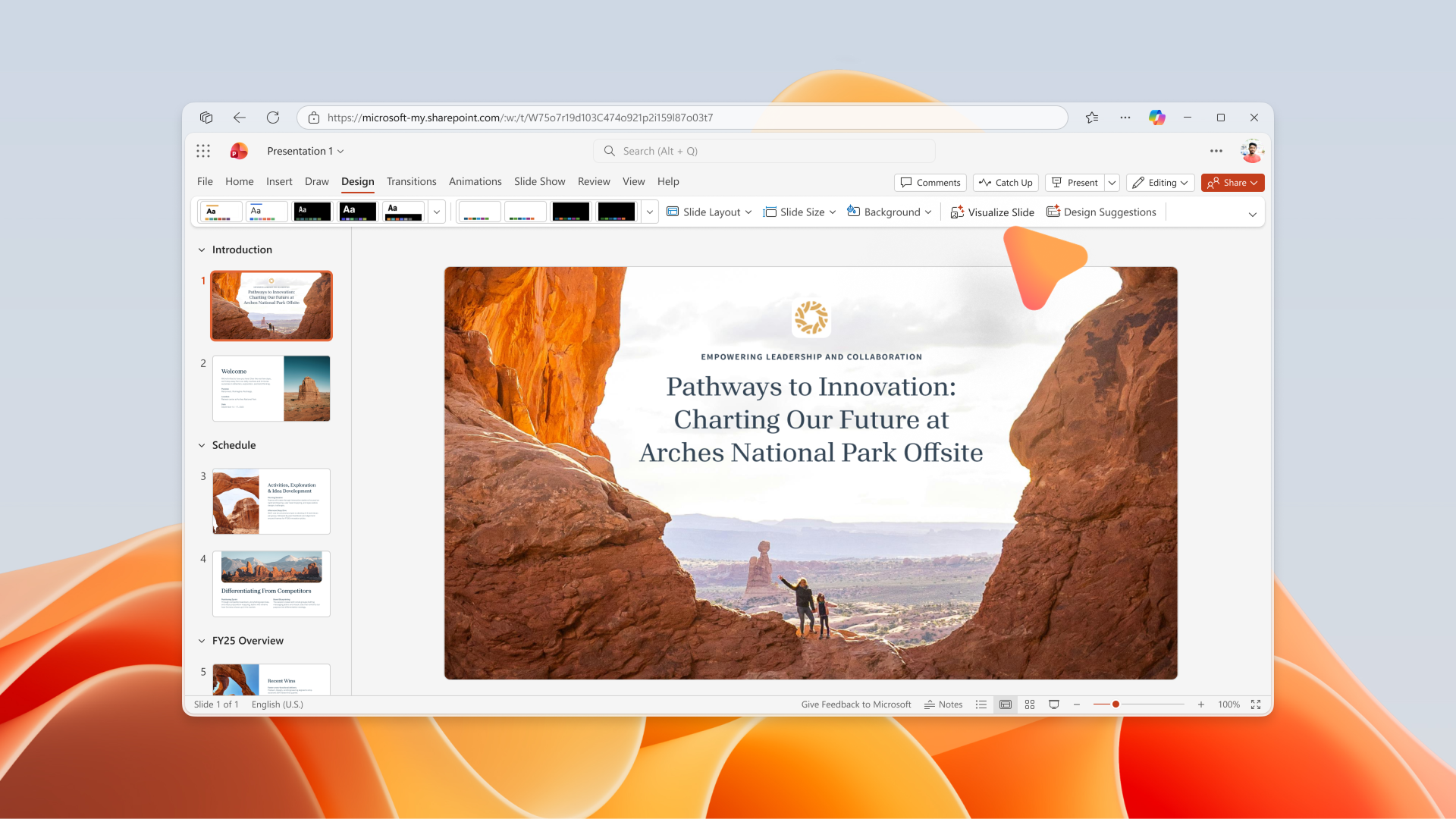Collapse the FY25 Overview section
The image size is (1456, 819).
coord(202,641)
